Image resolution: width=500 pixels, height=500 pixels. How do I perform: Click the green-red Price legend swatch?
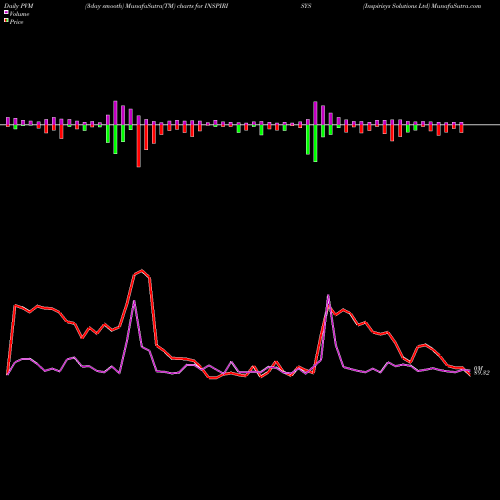click(x=6, y=21)
